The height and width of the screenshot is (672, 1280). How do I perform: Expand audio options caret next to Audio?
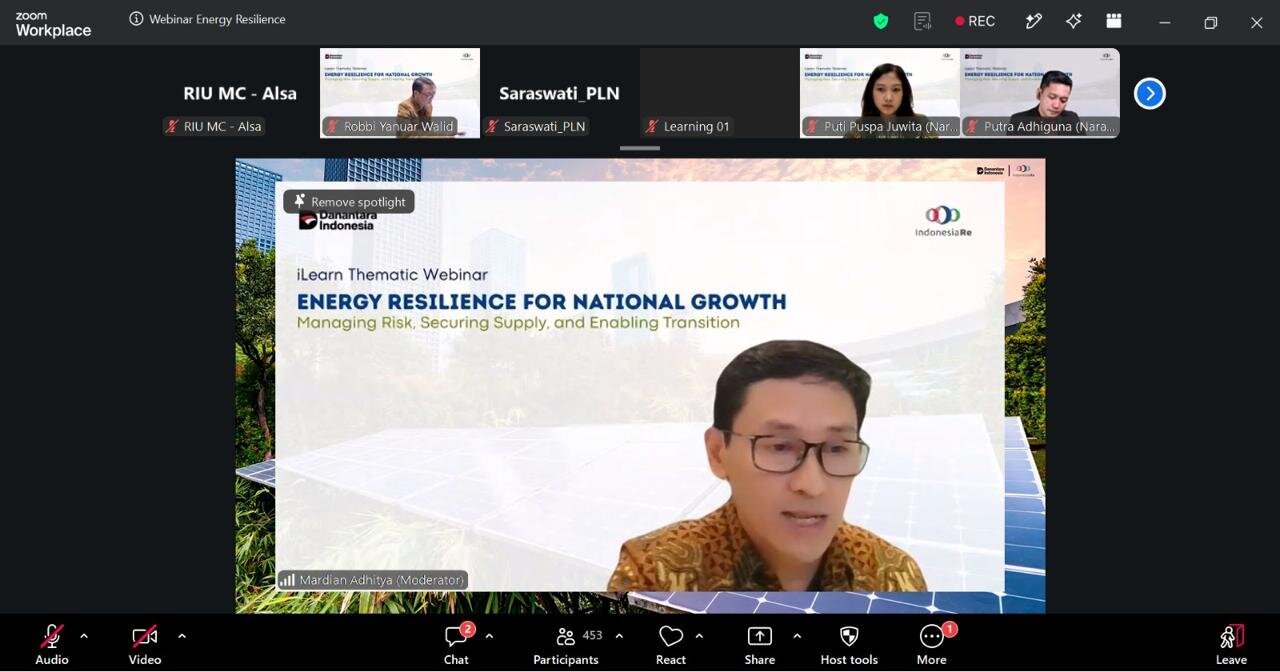point(84,635)
